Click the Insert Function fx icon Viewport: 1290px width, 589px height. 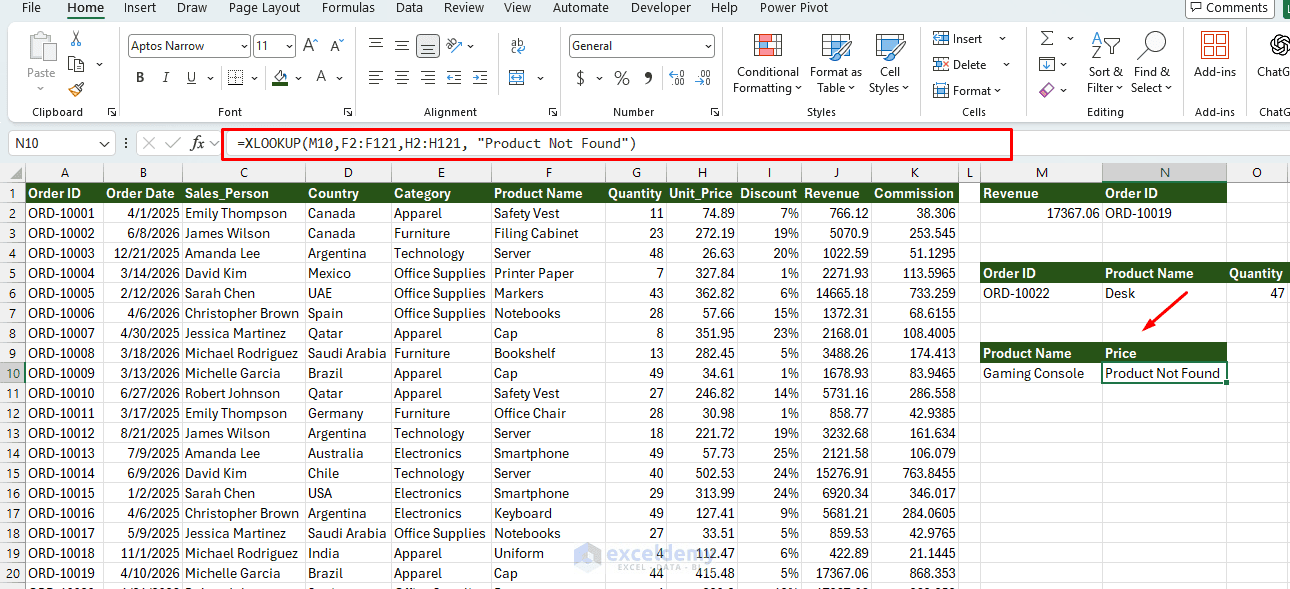click(198, 143)
